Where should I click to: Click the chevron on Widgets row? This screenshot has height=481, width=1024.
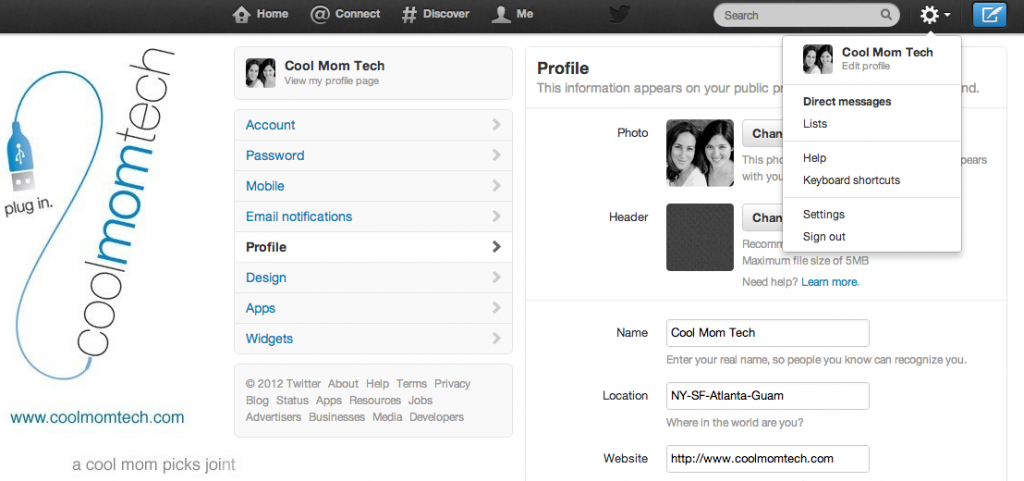pos(496,339)
